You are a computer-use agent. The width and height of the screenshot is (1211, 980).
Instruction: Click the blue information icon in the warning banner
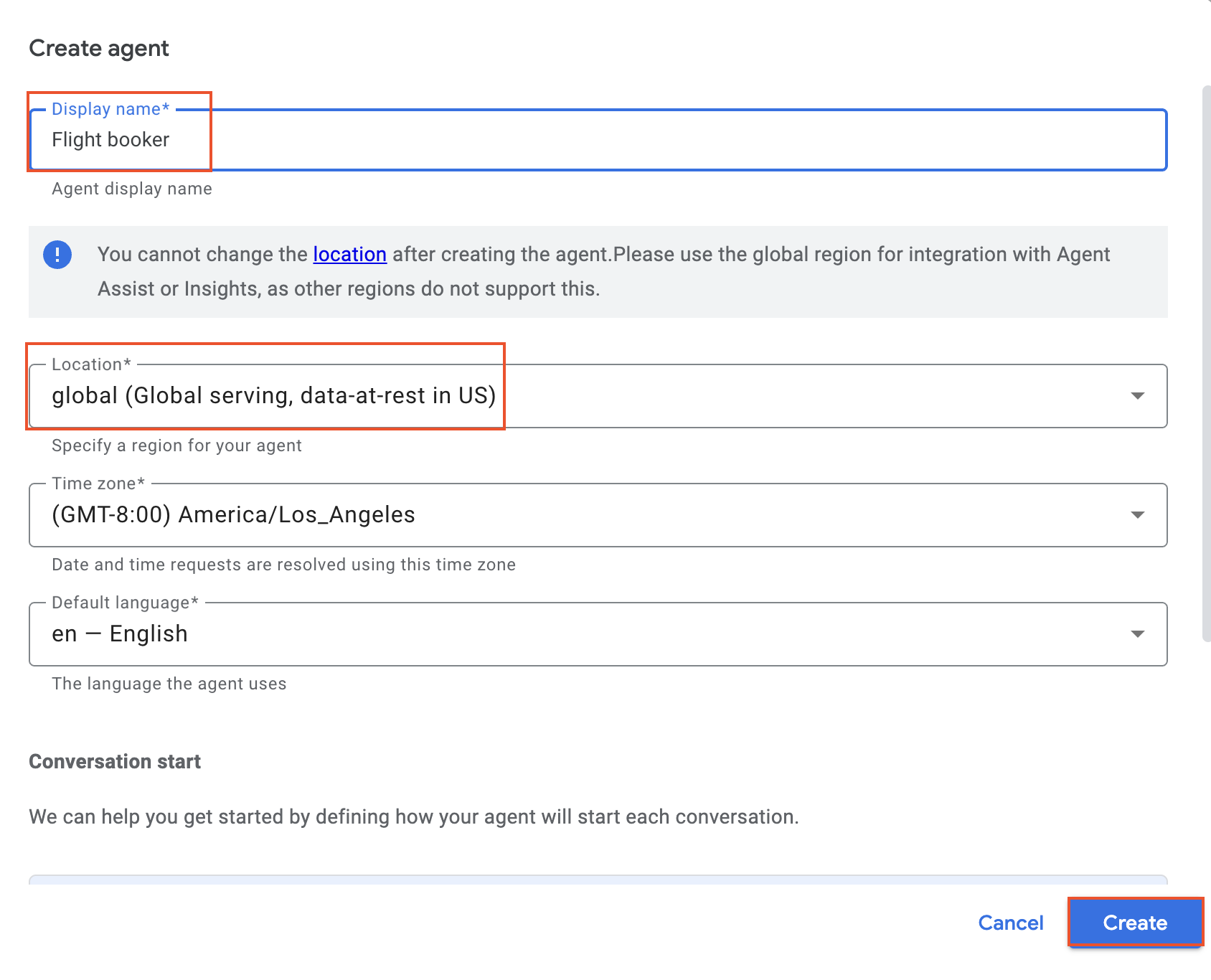57,255
